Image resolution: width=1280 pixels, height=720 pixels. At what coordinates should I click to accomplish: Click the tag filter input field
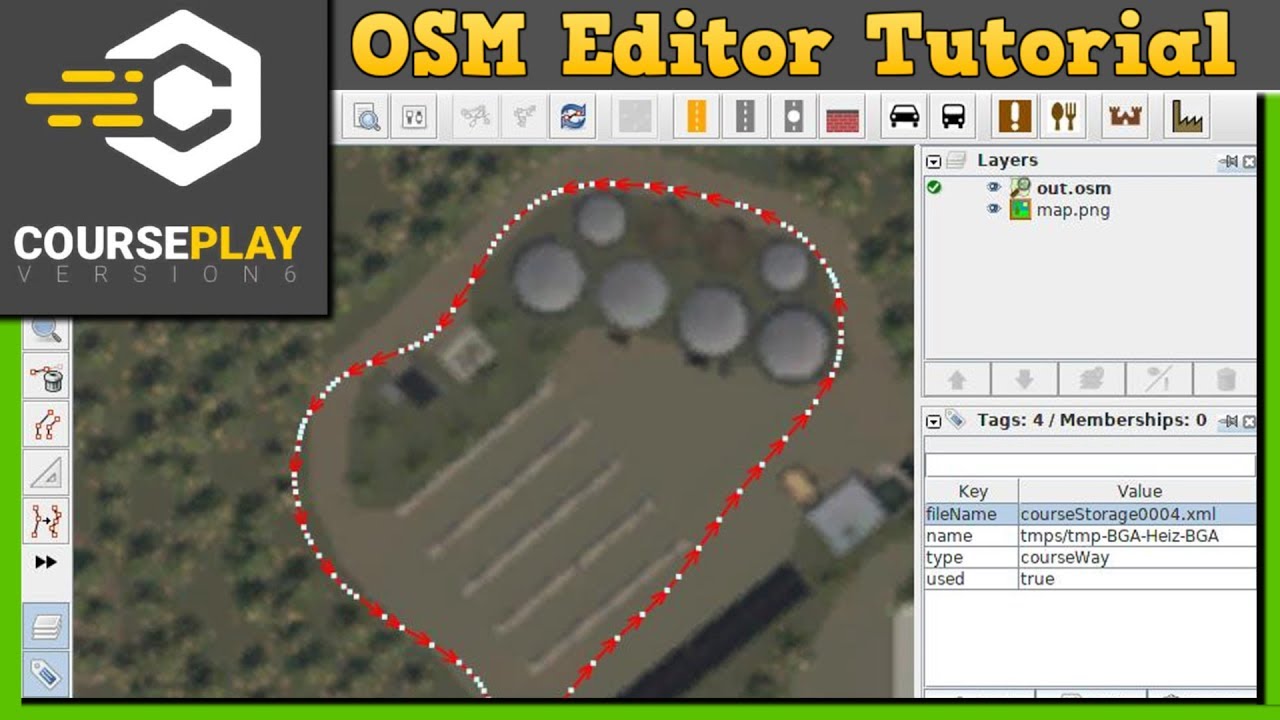coord(1090,465)
